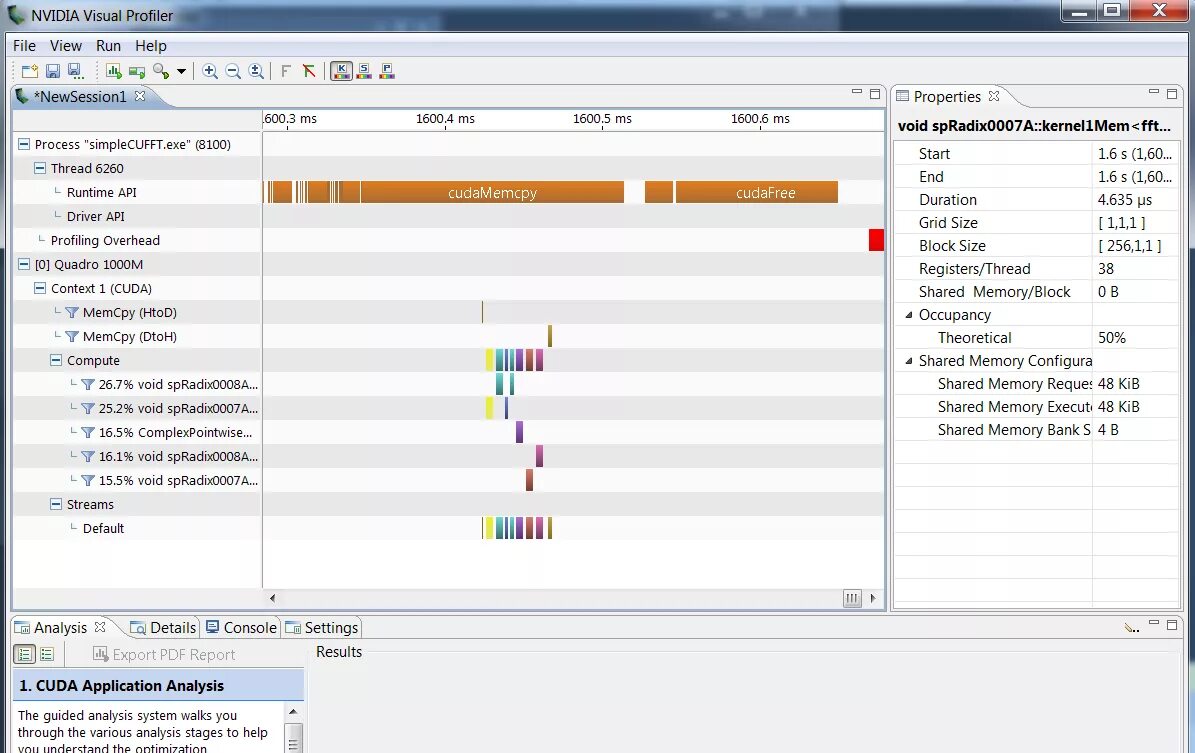Maximize the Properties panel
Image resolution: width=1195 pixels, height=753 pixels.
click(x=1172, y=94)
